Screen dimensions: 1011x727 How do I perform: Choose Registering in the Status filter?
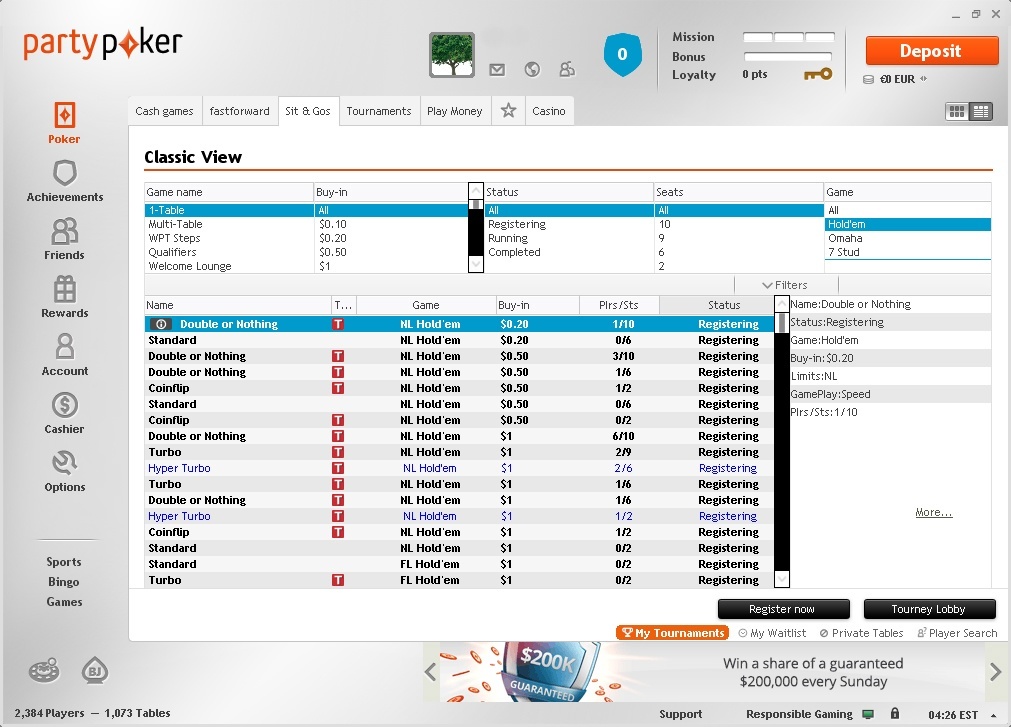569,224
